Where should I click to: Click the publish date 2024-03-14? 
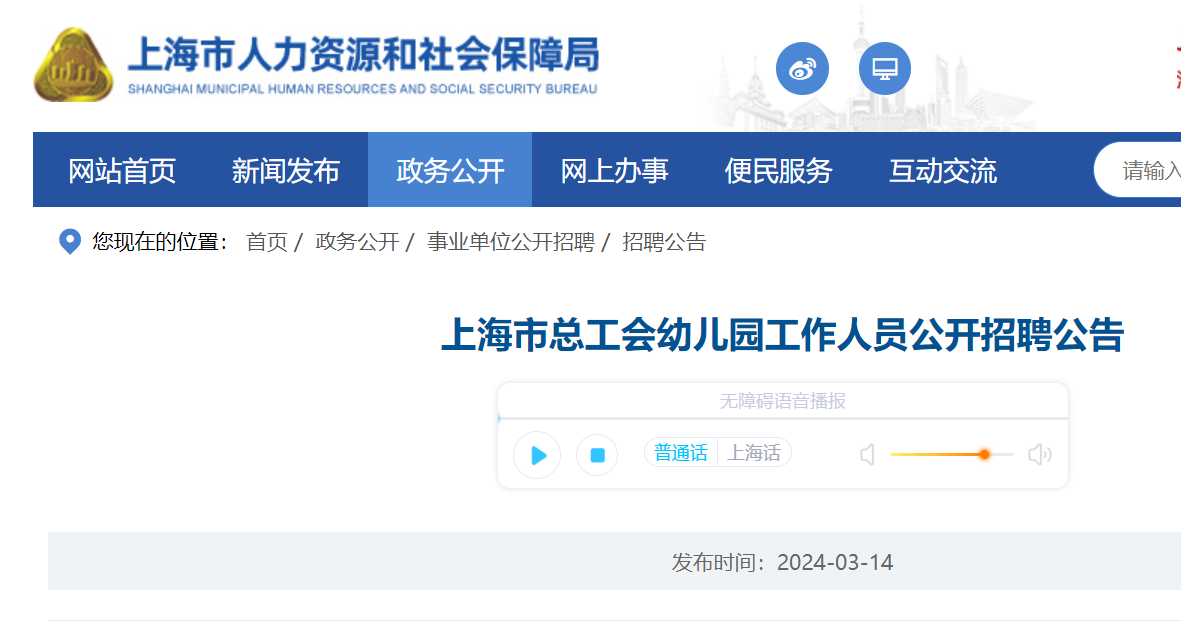(835, 562)
